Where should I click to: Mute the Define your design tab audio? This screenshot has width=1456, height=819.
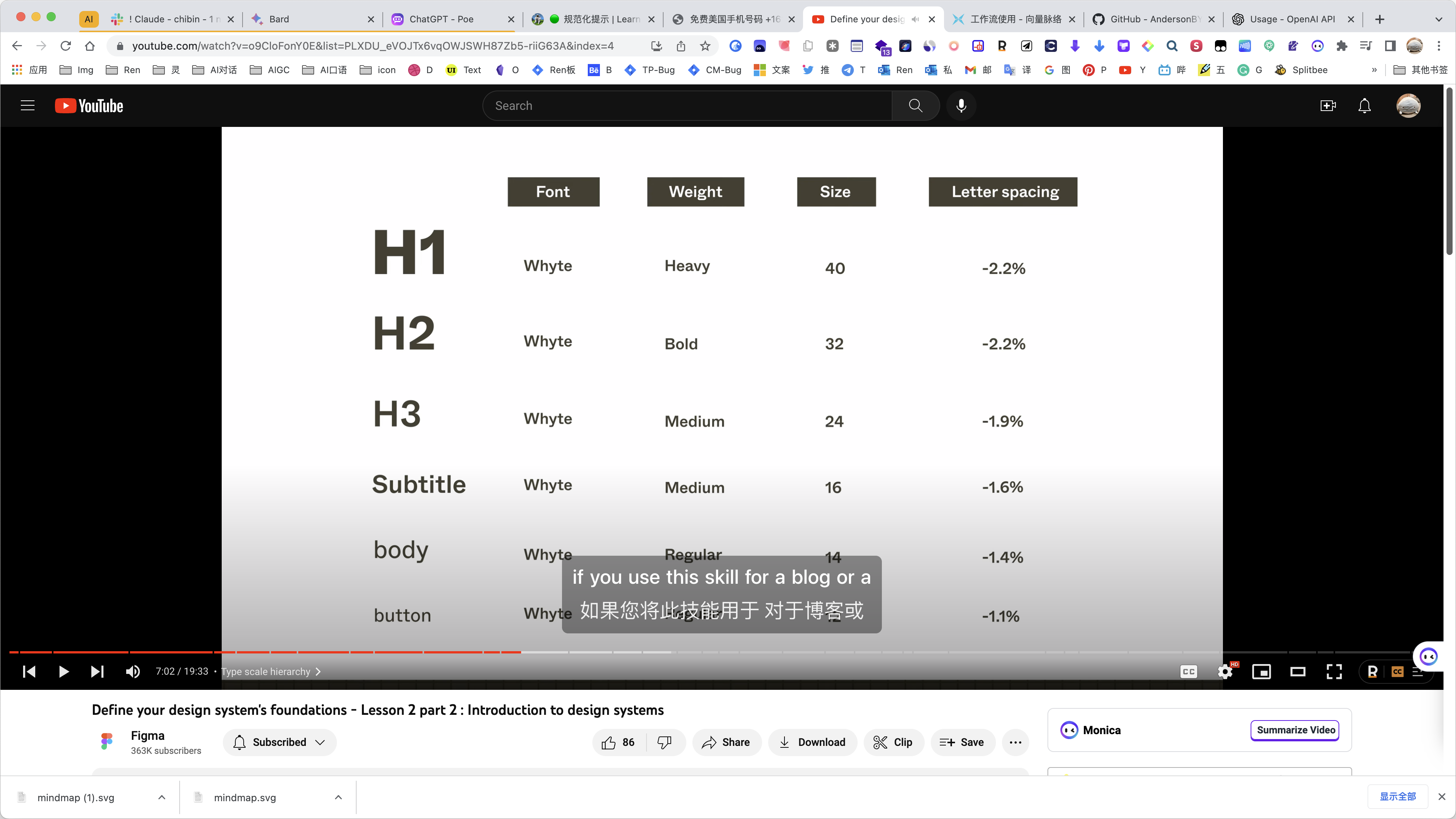[x=916, y=19]
